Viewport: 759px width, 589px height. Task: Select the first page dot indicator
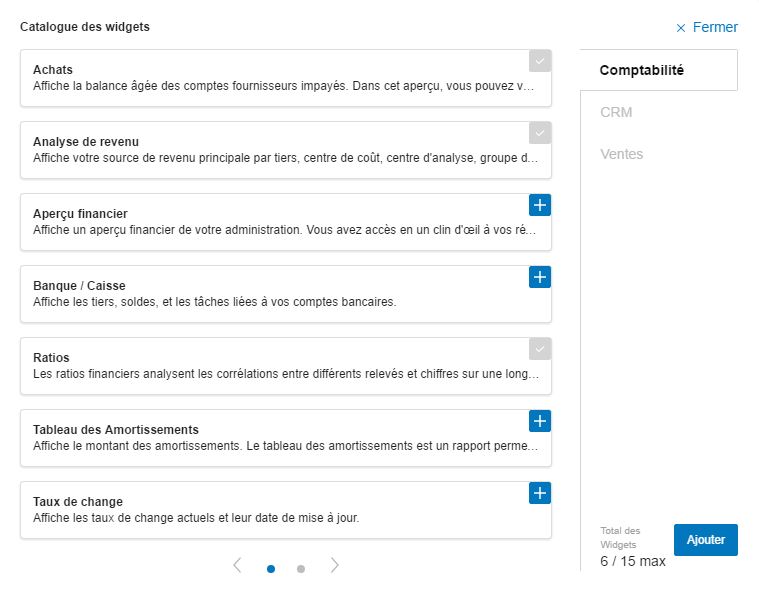[271, 569]
